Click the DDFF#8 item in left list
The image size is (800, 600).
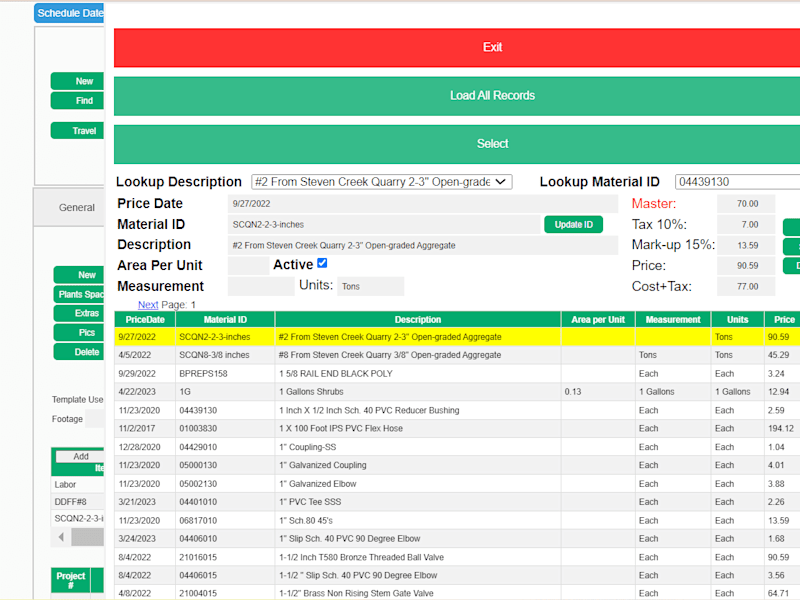(78, 502)
